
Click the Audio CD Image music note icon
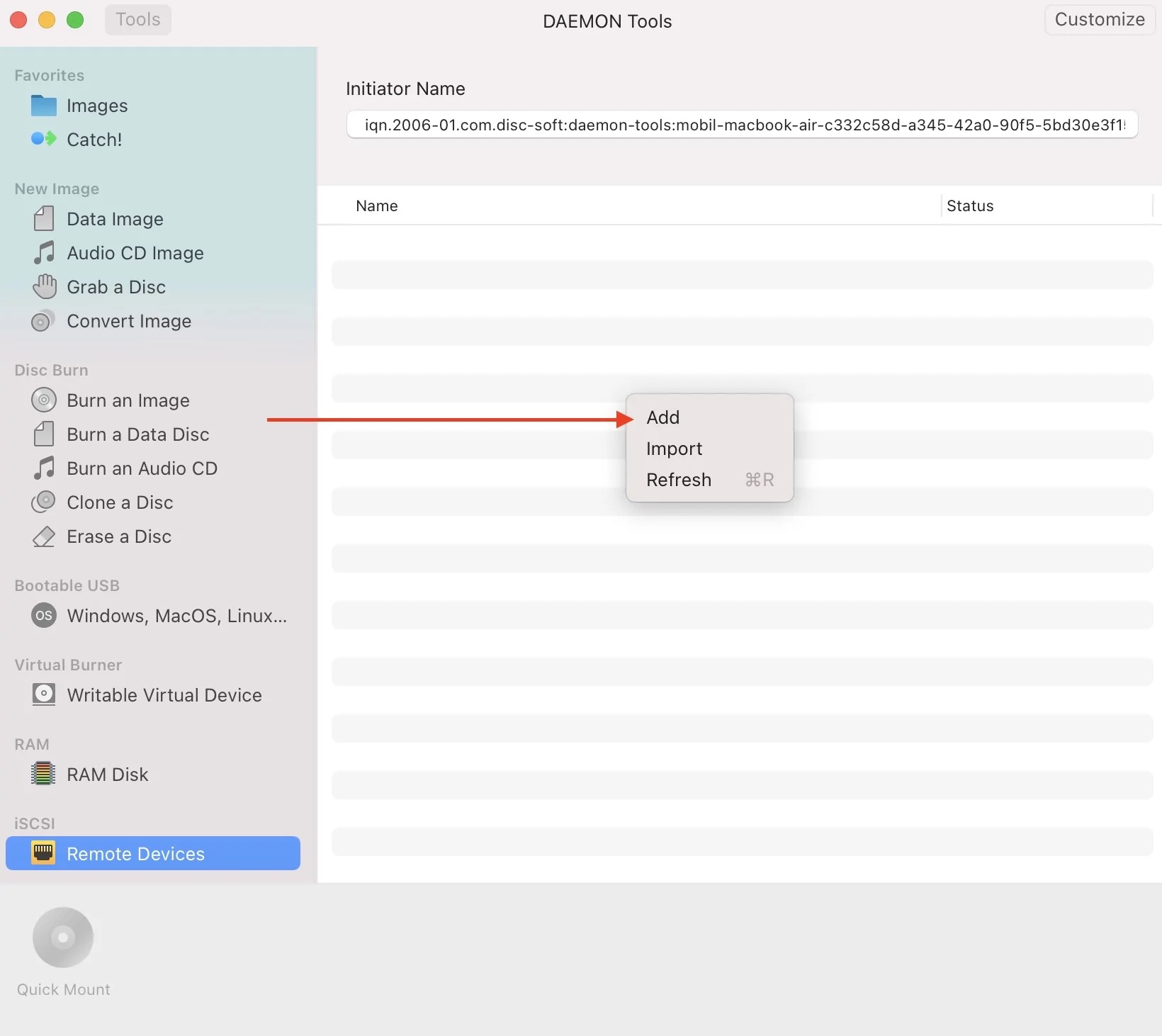coord(44,253)
